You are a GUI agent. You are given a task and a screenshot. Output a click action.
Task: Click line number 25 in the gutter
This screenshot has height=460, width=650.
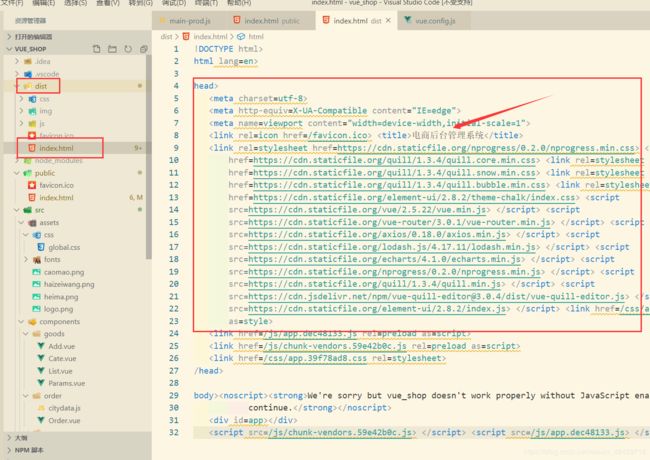click(174, 346)
